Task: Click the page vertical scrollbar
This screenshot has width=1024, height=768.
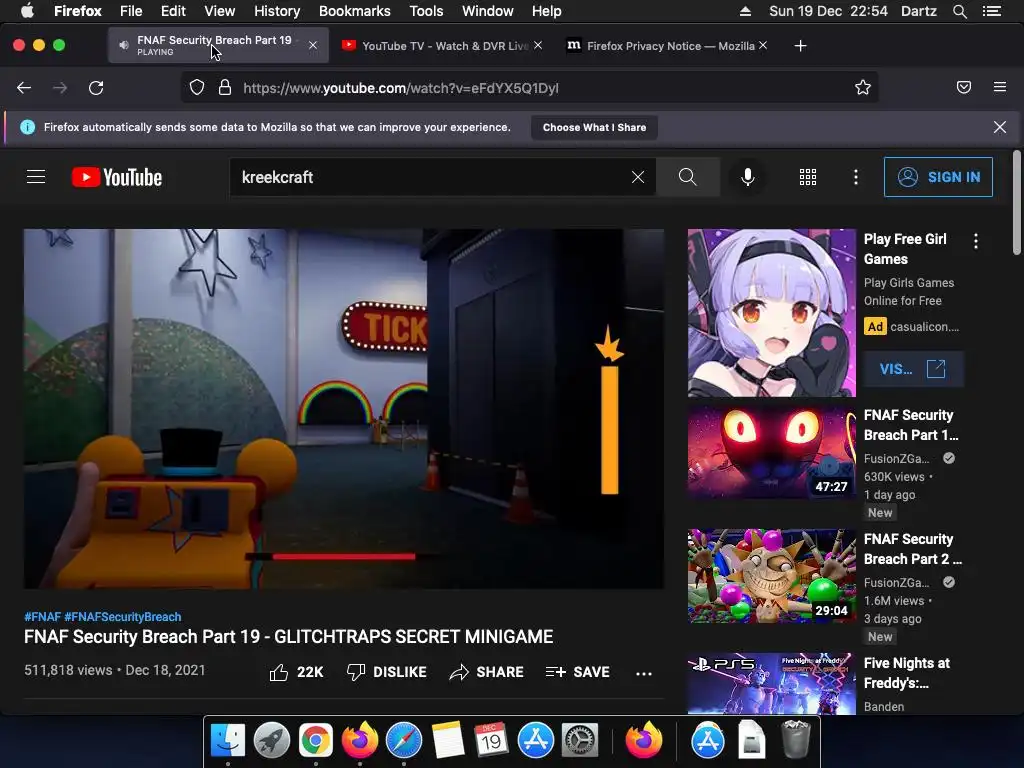Action: click(1016, 202)
